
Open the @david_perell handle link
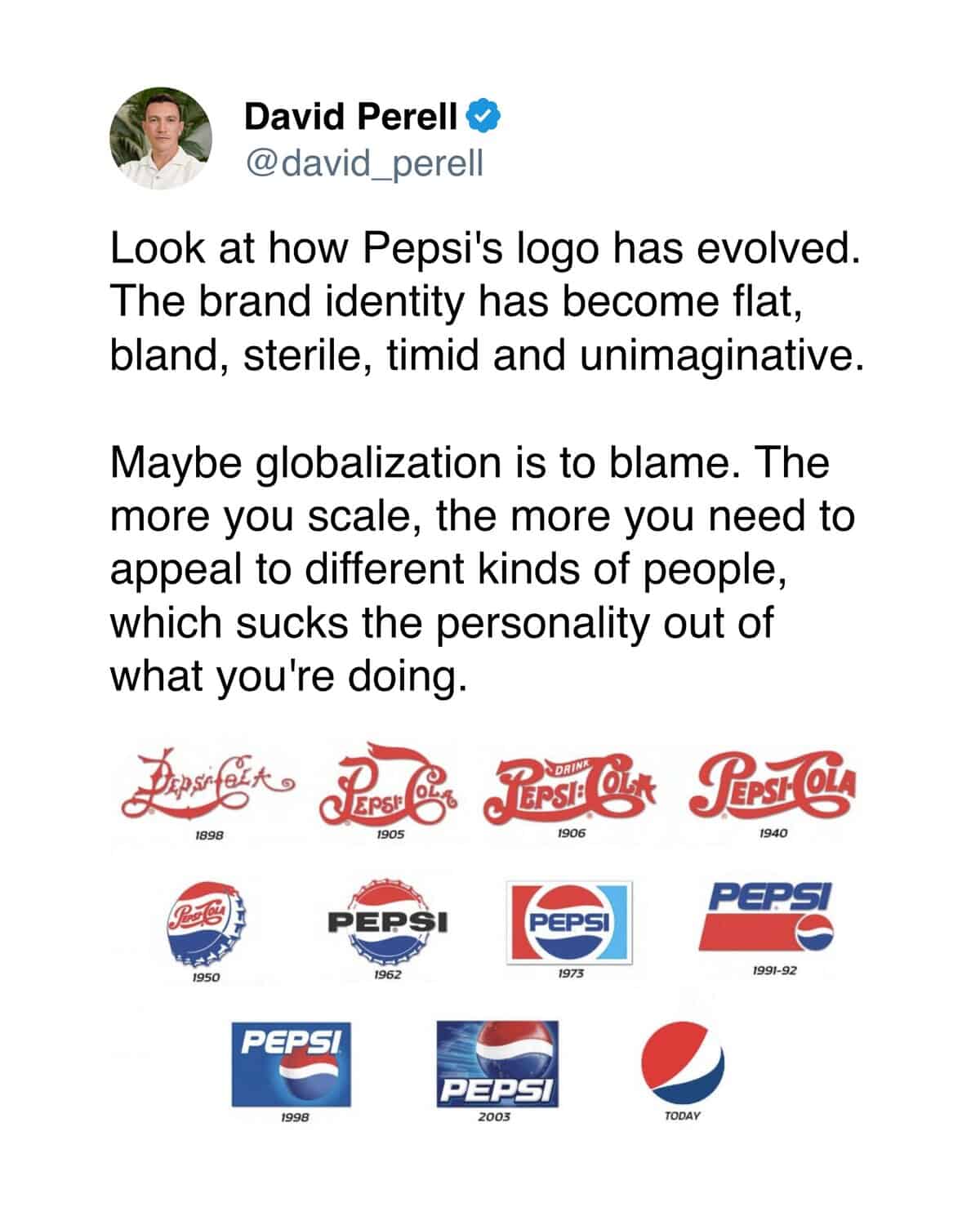364,163
